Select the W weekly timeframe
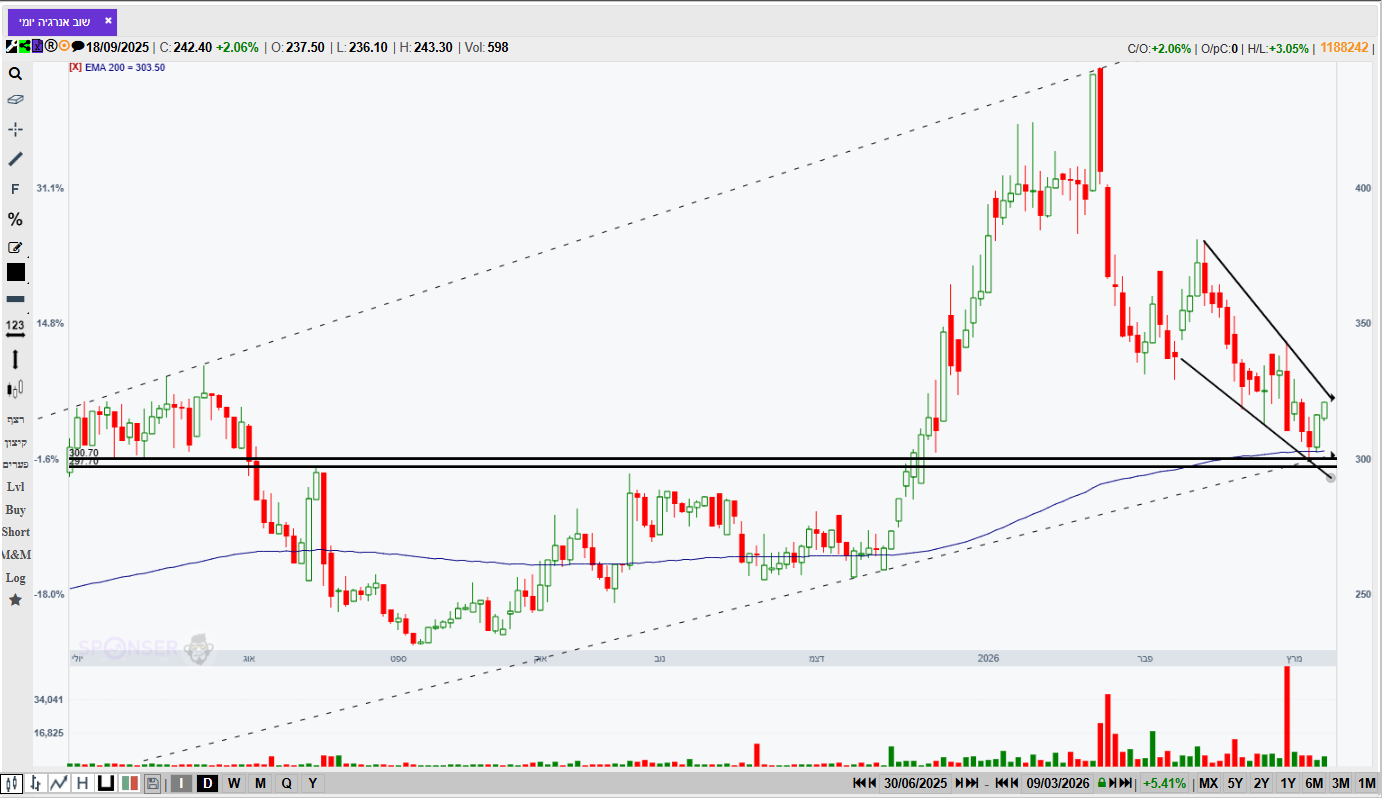Viewport: 1385px width, 801px height. click(x=234, y=783)
